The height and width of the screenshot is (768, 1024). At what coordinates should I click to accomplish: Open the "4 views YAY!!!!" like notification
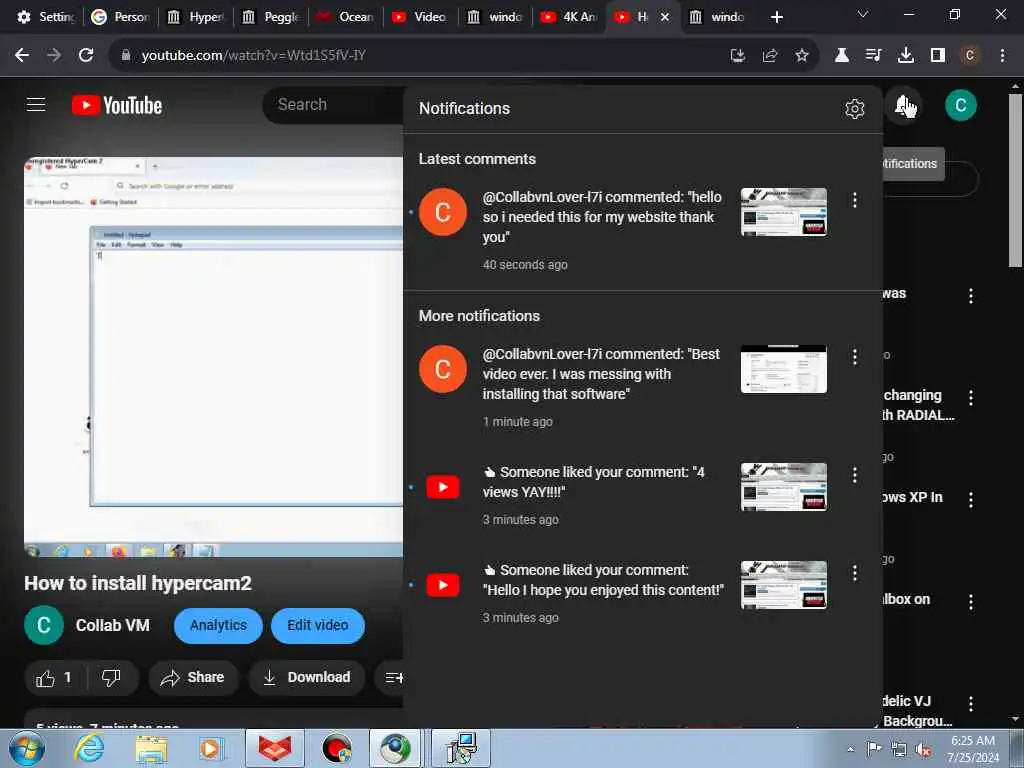coord(643,495)
